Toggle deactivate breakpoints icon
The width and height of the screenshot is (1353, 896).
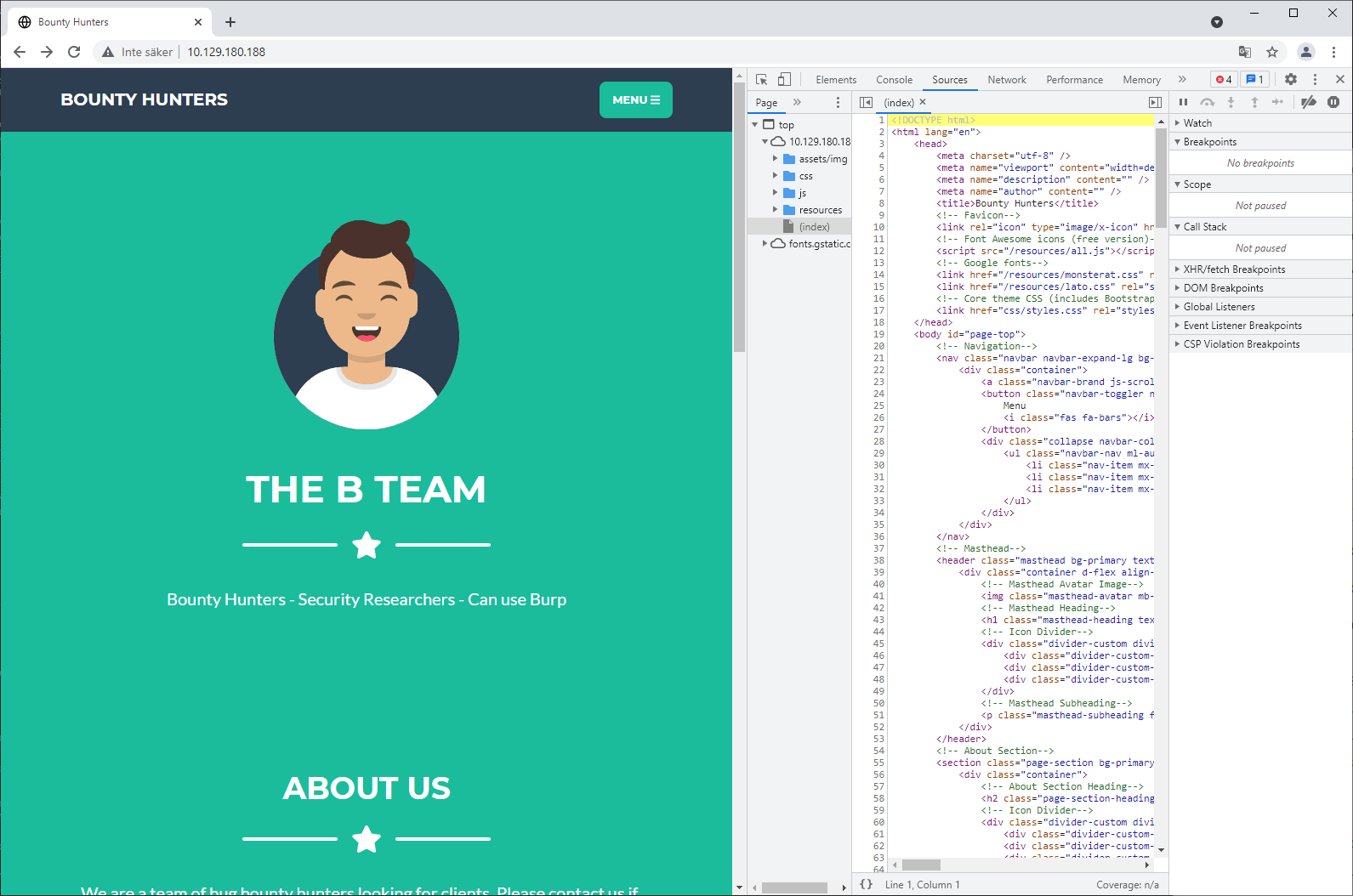click(x=1309, y=102)
